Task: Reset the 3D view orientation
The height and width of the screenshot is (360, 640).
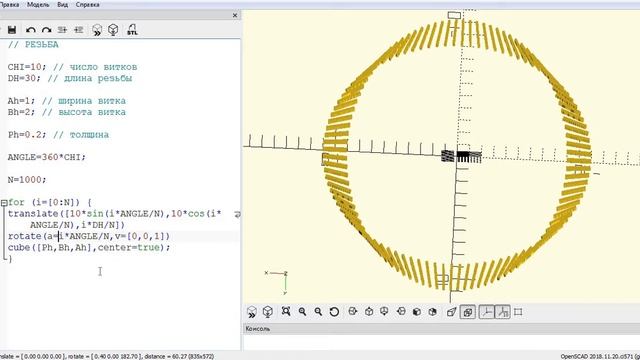Action: pos(334,312)
